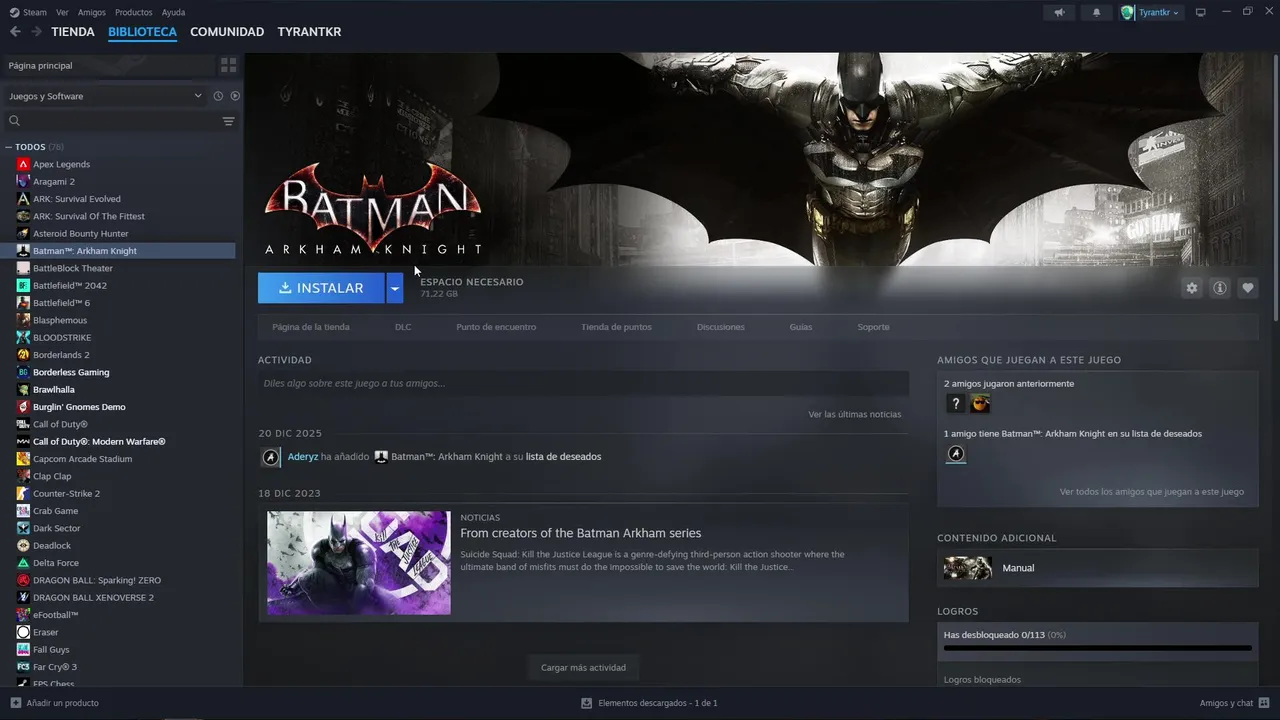This screenshot has height=720, width=1280.
Task: Open lista de deseados link
Action: tap(564, 457)
